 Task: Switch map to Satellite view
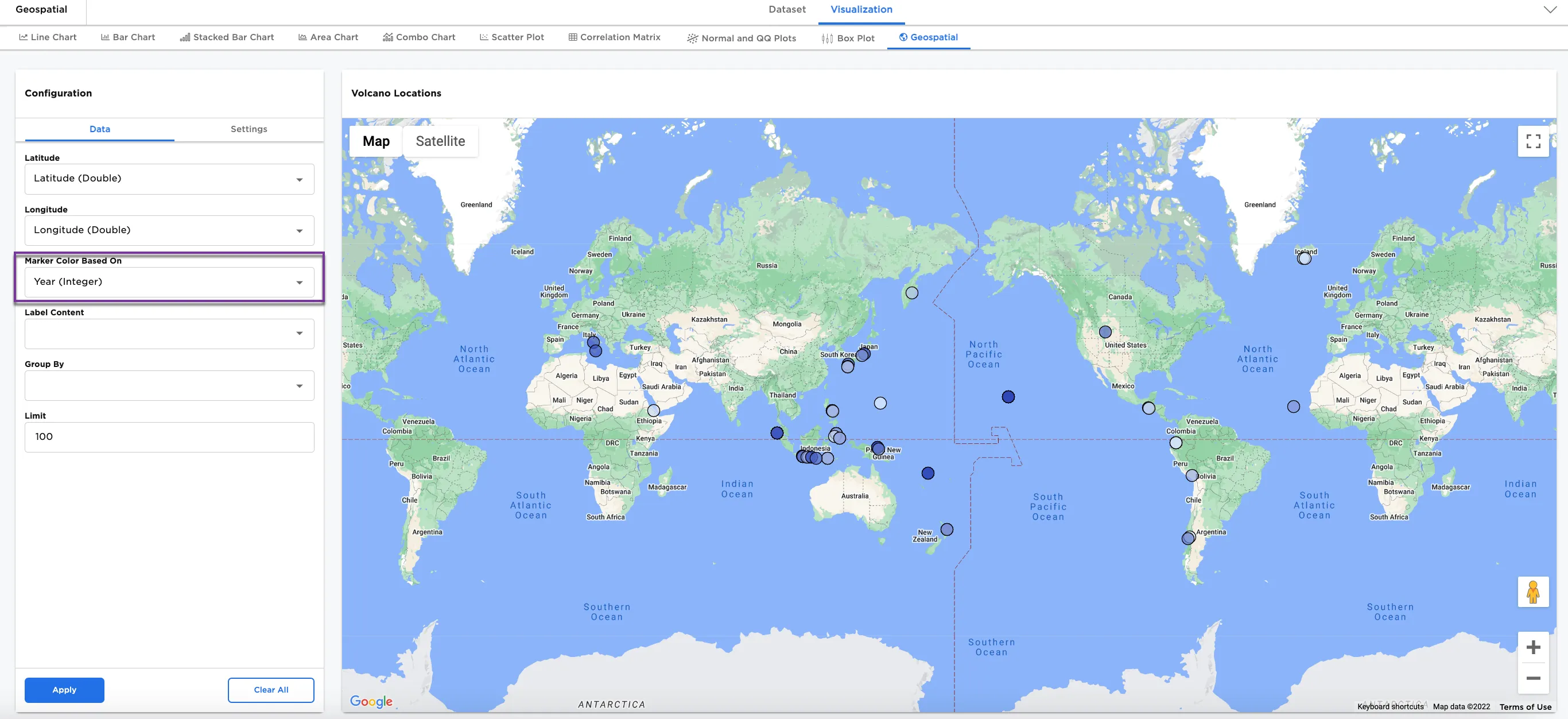440,141
